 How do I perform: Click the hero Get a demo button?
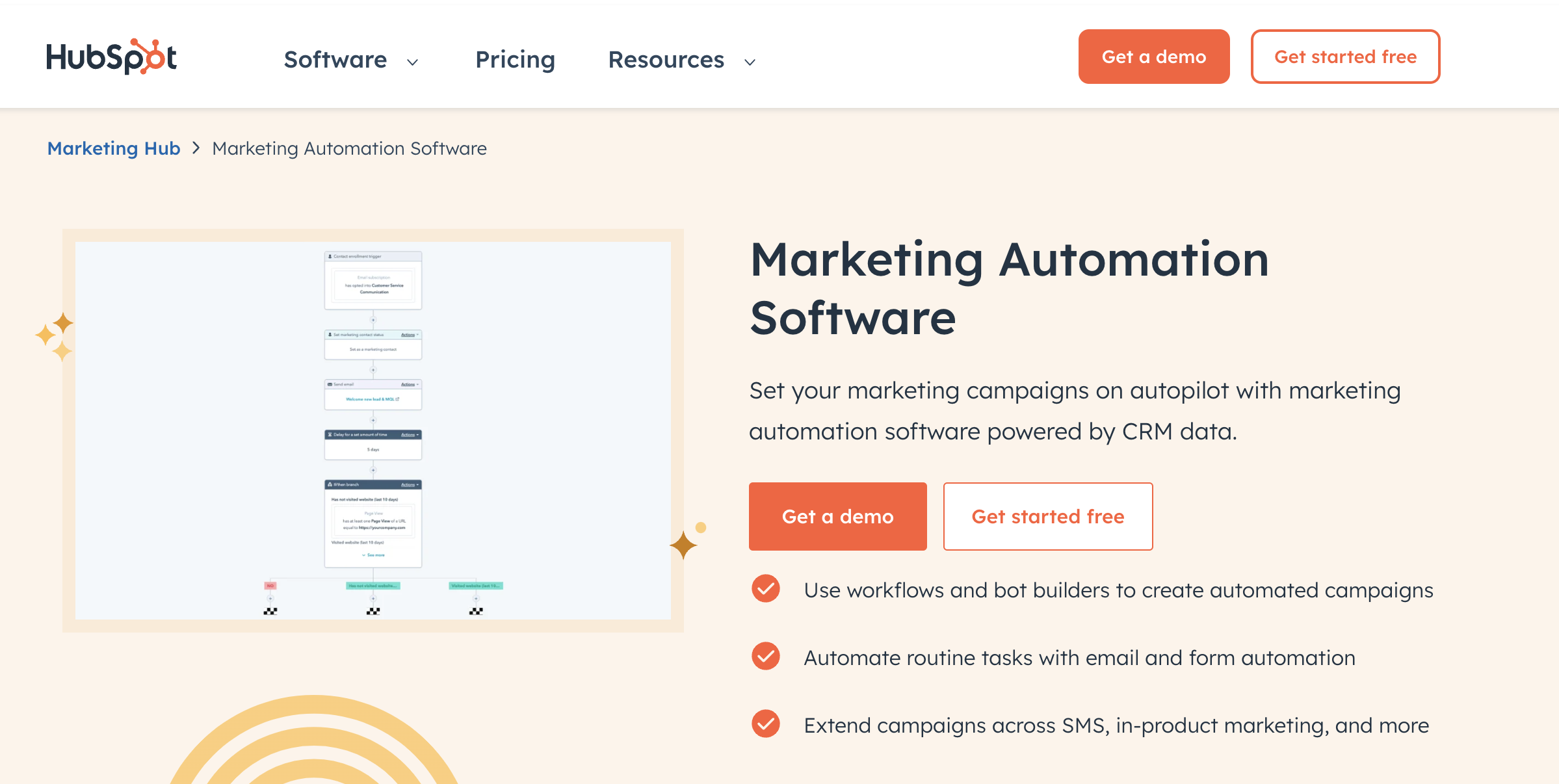click(x=837, y=516)
